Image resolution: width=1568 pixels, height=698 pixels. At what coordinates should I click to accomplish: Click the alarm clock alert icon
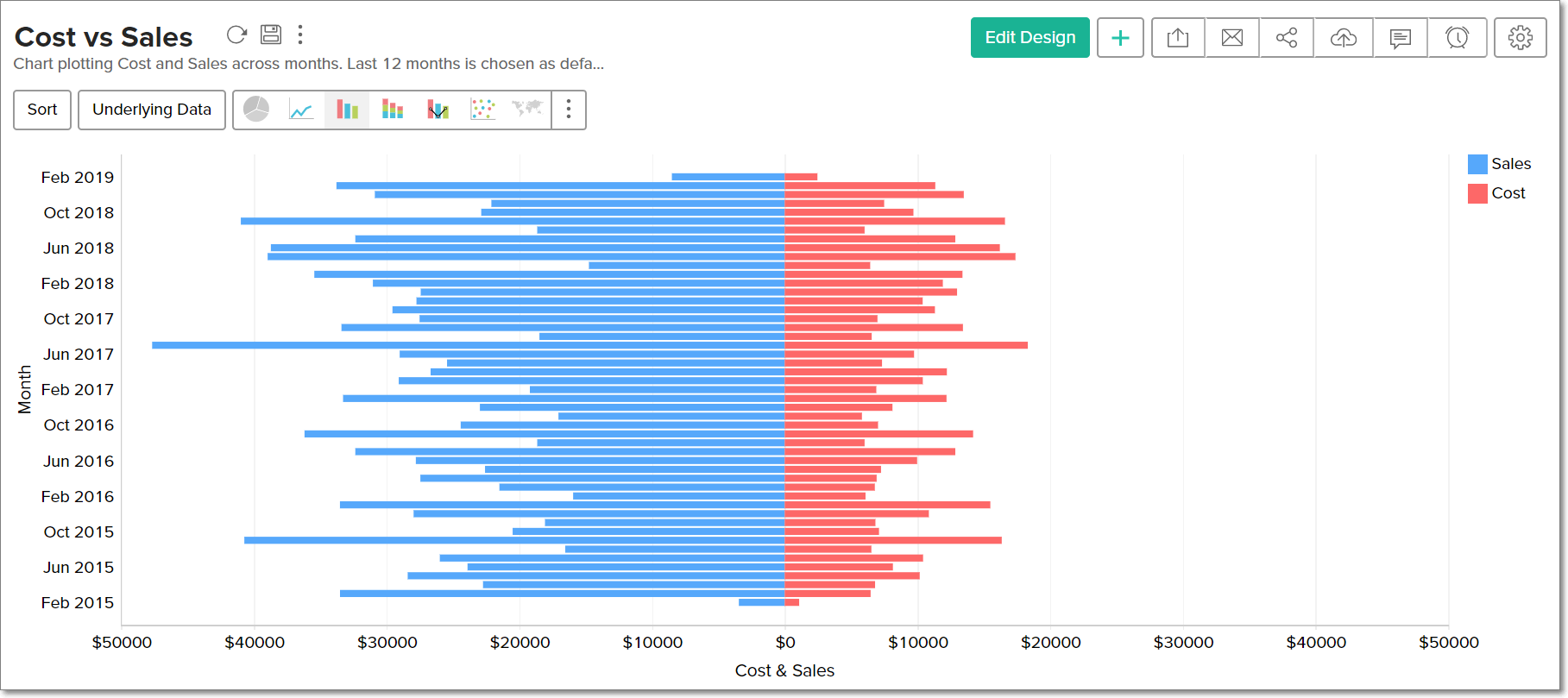(x=1458, y=38)
